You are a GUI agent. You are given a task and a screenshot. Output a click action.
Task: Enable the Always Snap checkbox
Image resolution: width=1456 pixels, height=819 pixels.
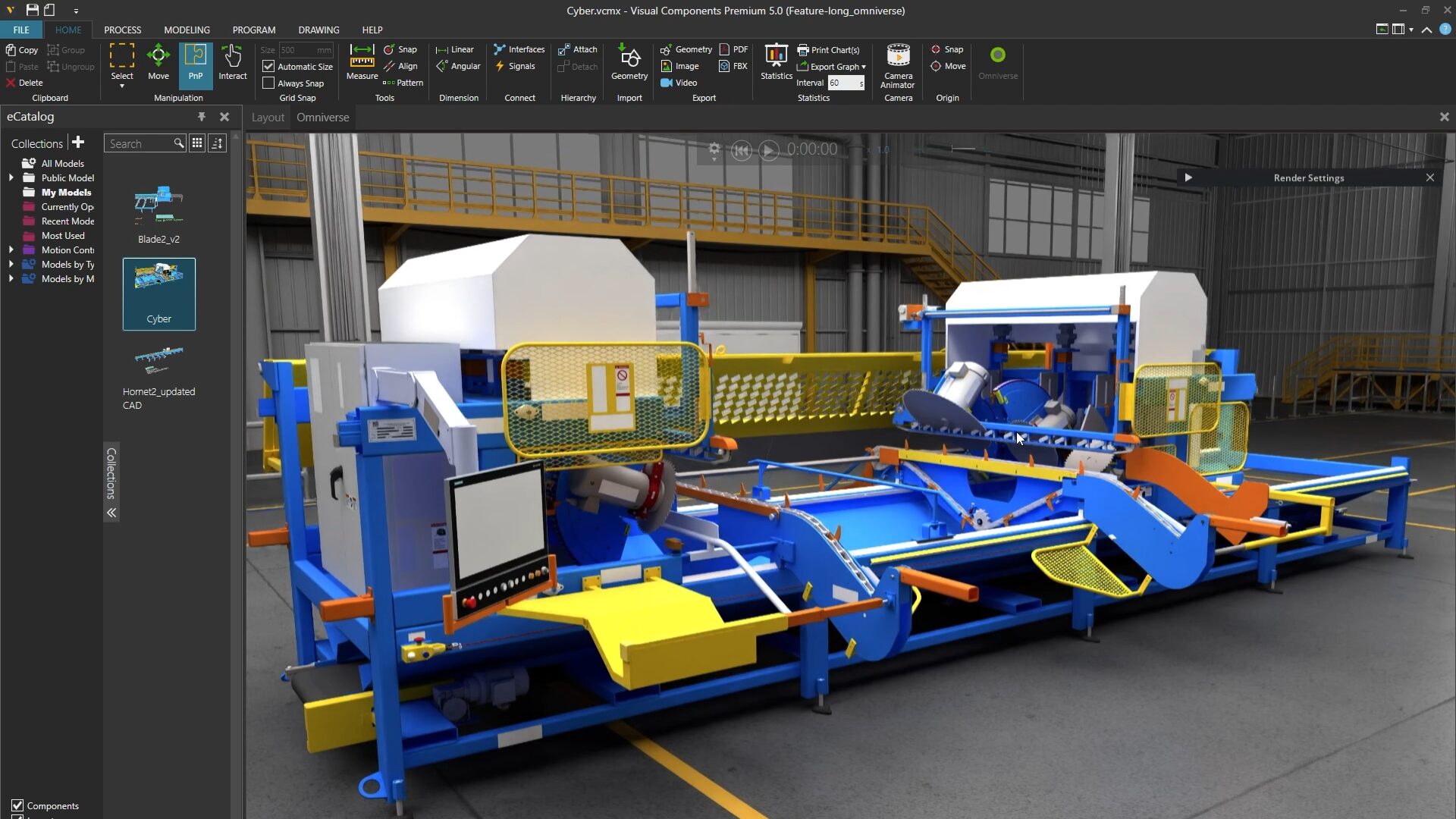(x=268, y=83)
